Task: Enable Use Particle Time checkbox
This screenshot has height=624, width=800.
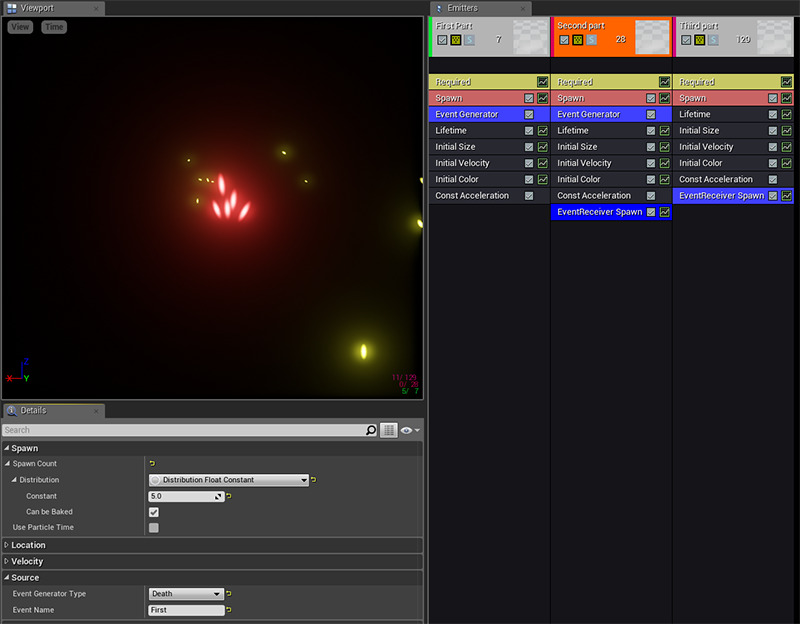Action: [x=154, y=527]
